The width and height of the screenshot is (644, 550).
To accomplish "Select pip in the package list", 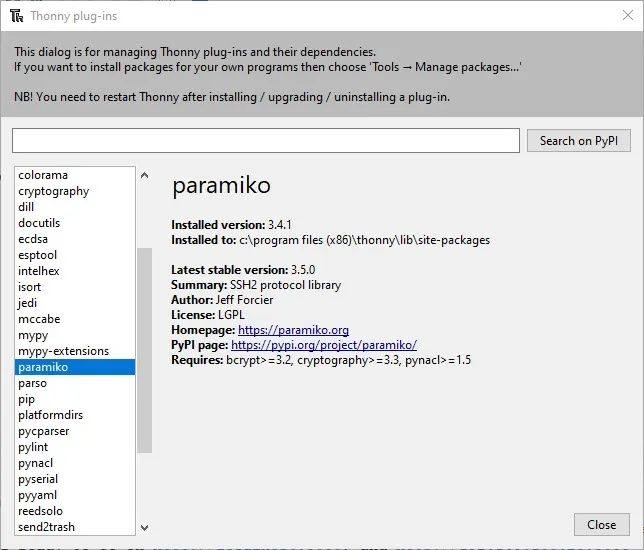I will (75, 399).
